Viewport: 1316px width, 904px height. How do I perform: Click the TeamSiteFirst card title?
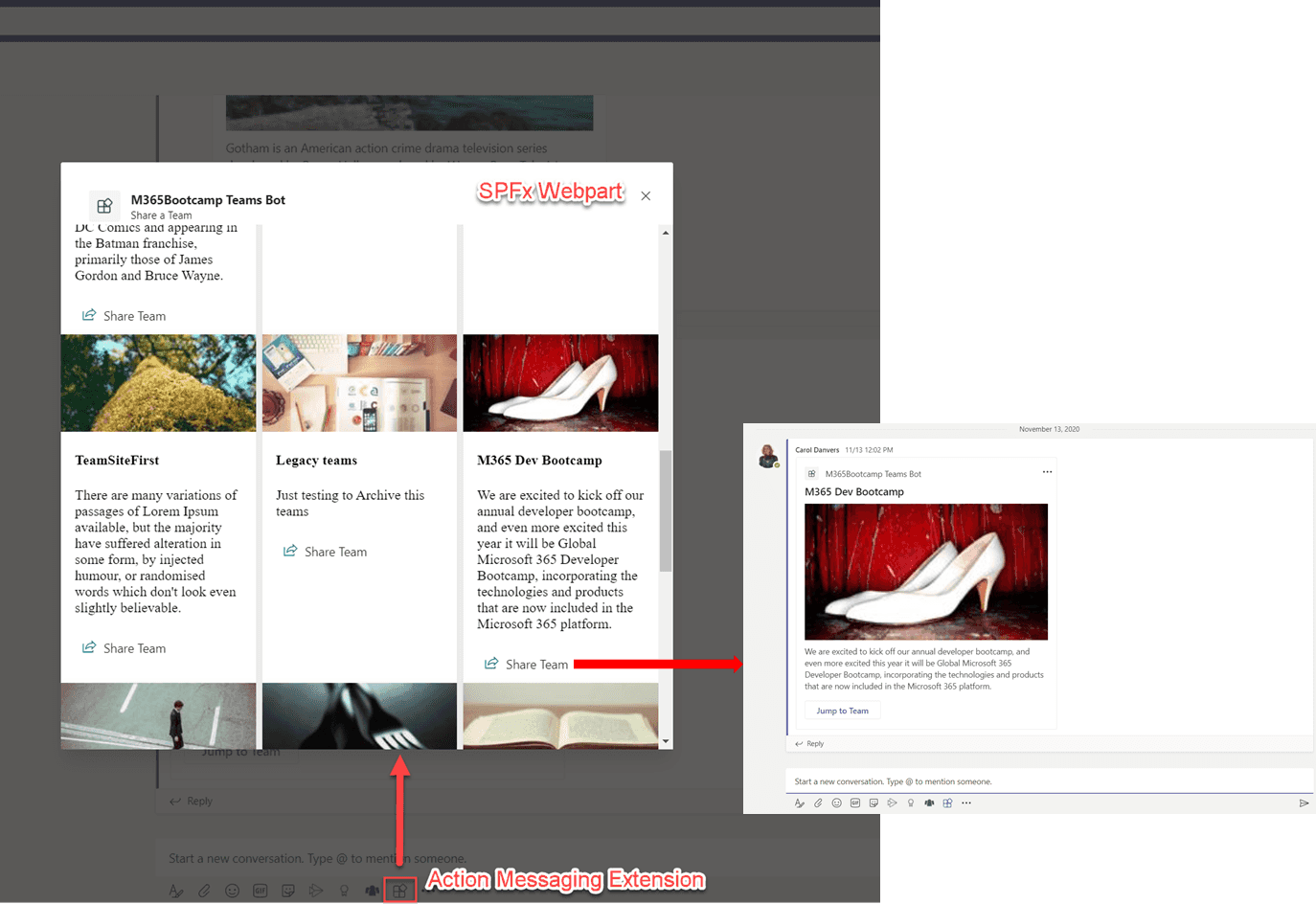[x=117, y=461]
